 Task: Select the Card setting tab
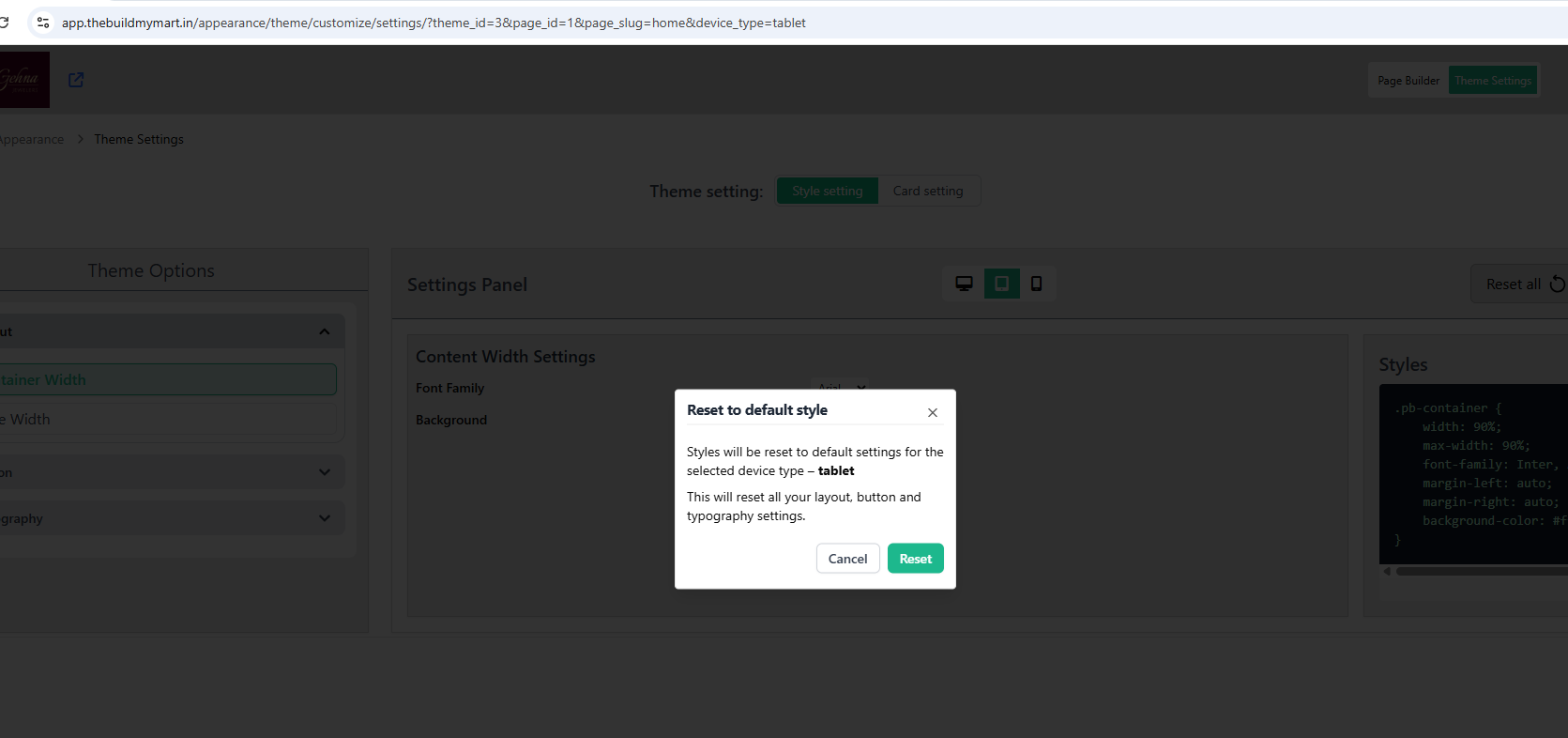click(928, 191)
